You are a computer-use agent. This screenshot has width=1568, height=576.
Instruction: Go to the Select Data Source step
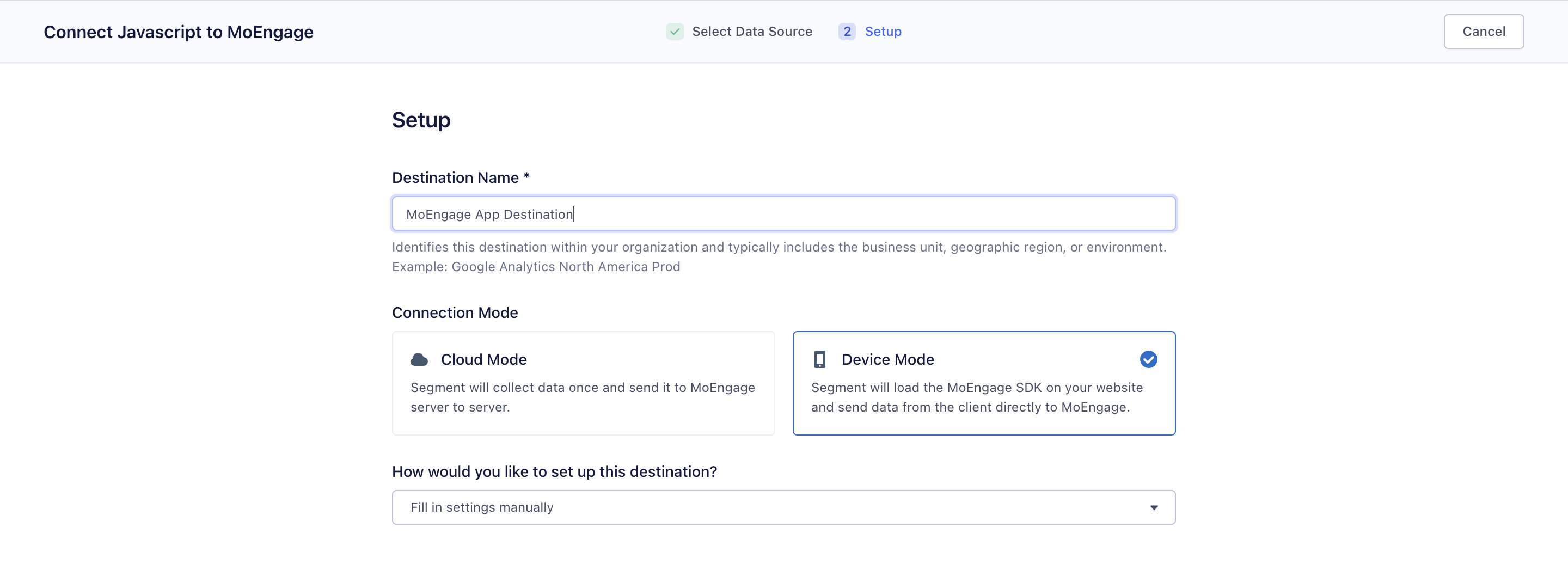click(x=752, y=32)
